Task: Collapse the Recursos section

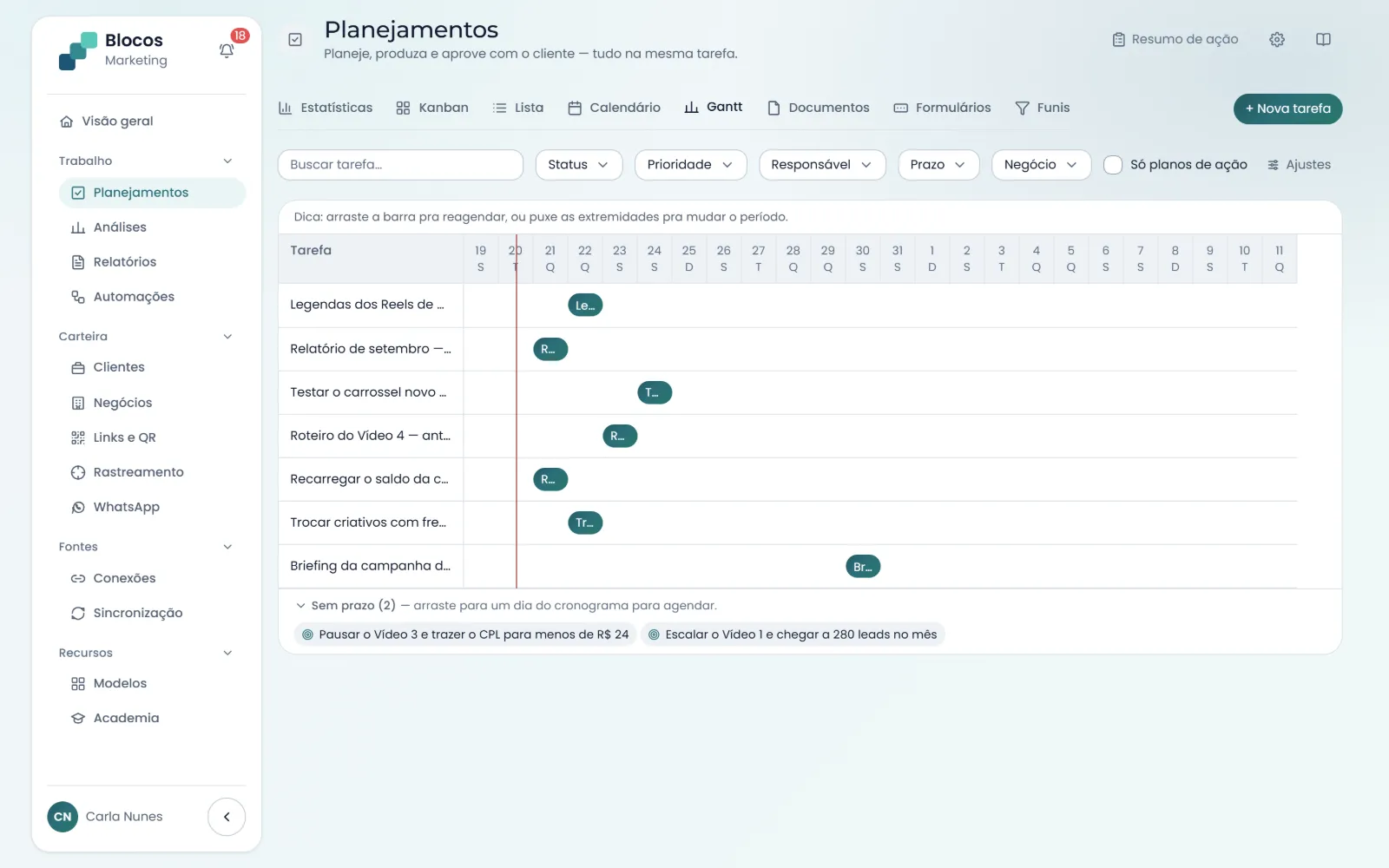Action: 227,653
